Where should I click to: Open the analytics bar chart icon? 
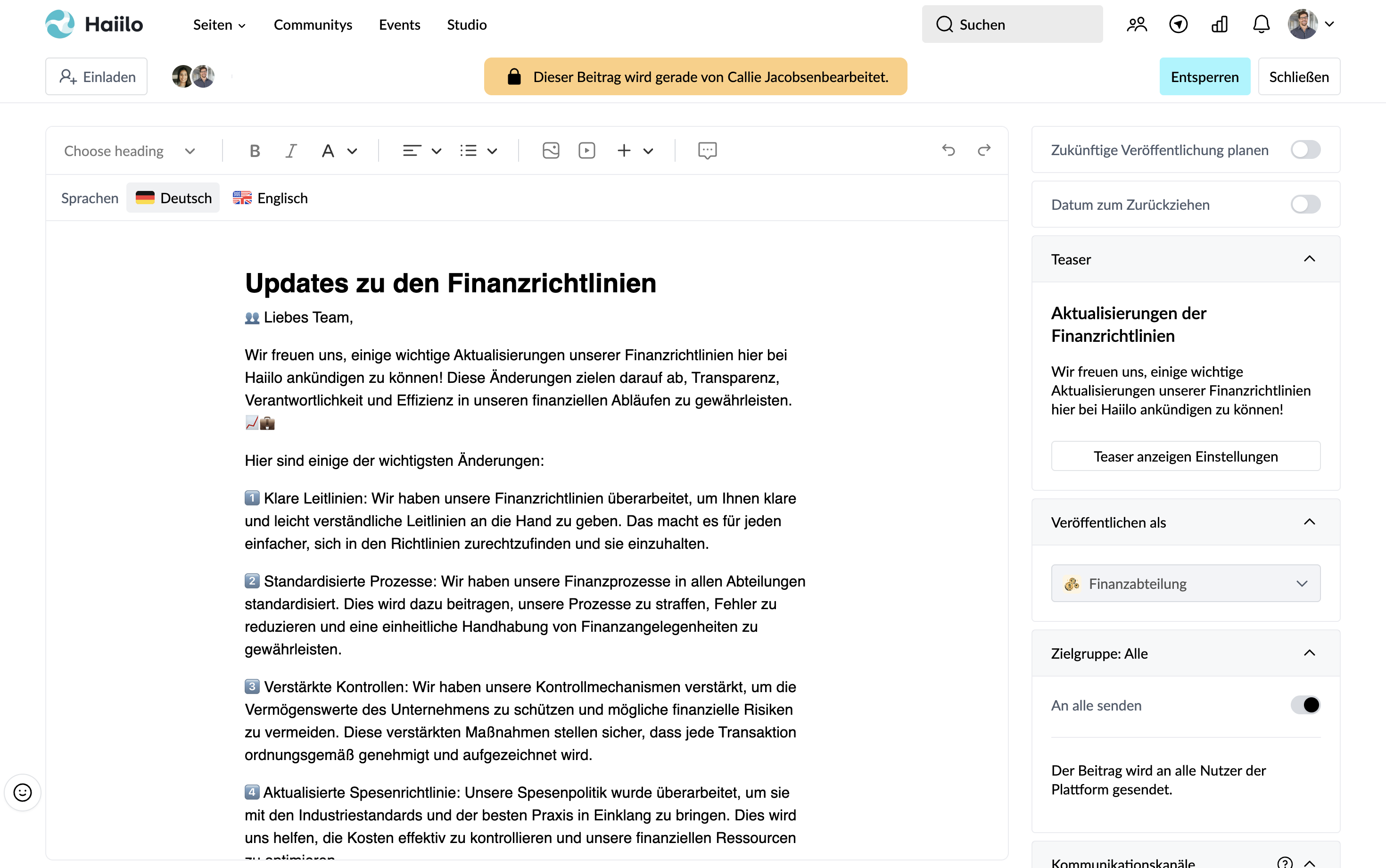(1220, 24)
